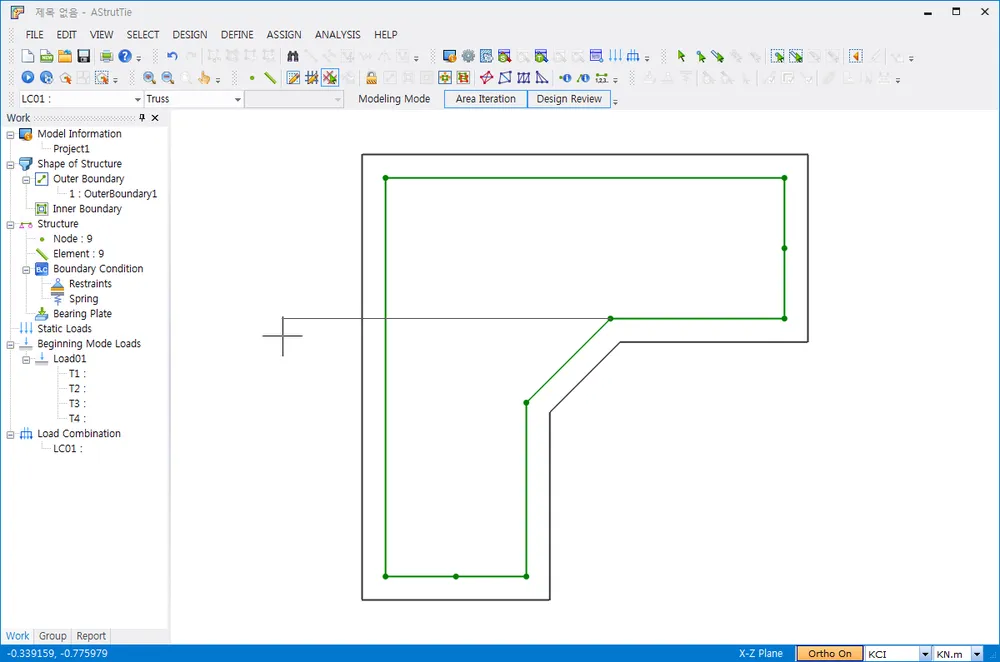Choose the select-by-window dashed box tool
Viewport: 1000px width, 662px height.
pyautogui.click(x=777, y=56)
